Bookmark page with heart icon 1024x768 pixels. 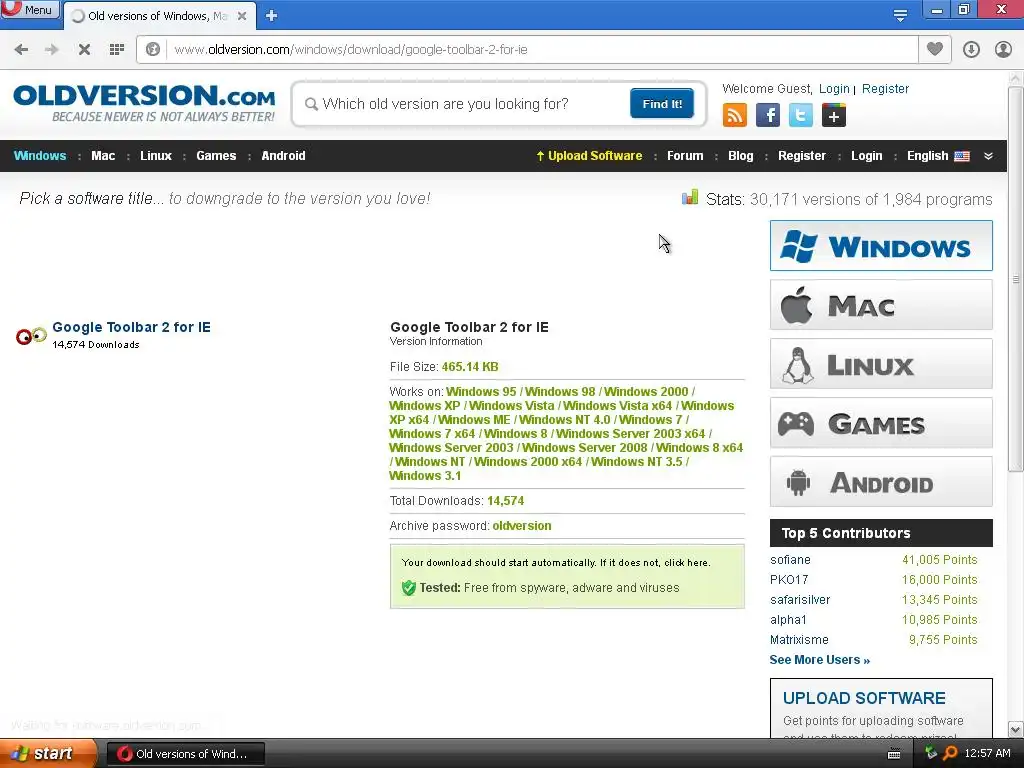pyautogui.click(x=935, y=49)
